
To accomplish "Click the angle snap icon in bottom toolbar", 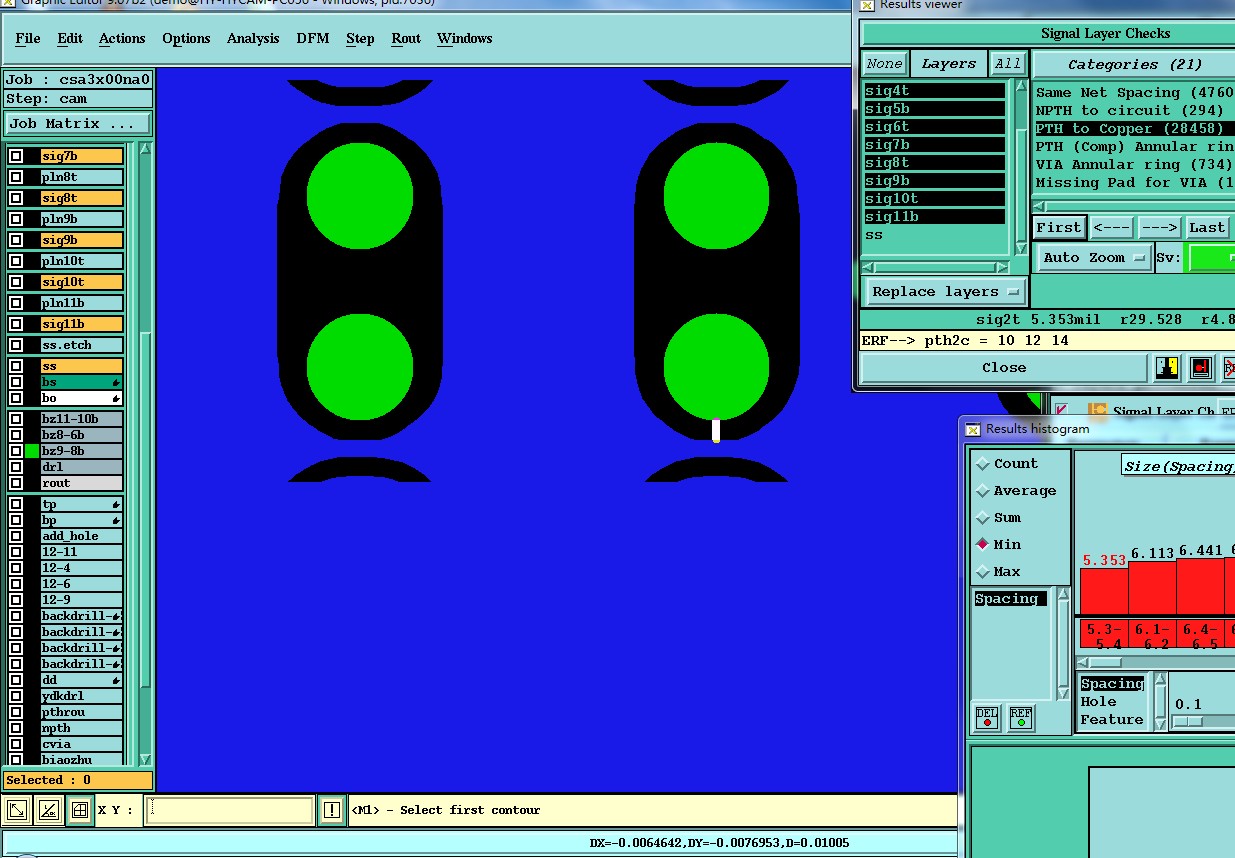I will tap(49, 810).
